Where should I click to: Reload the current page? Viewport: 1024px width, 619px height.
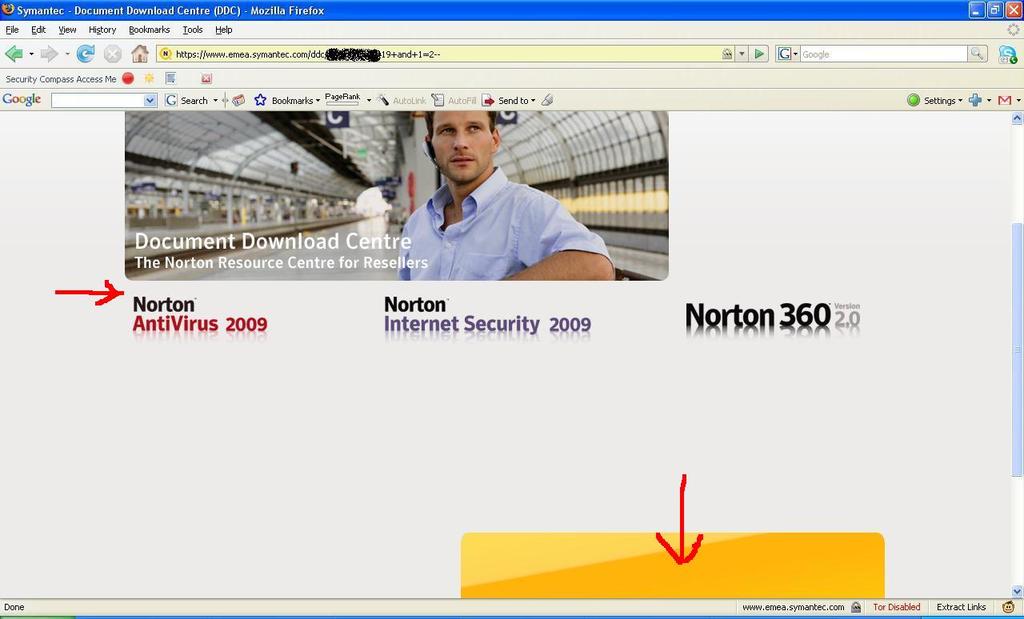[x=86, y=54]
